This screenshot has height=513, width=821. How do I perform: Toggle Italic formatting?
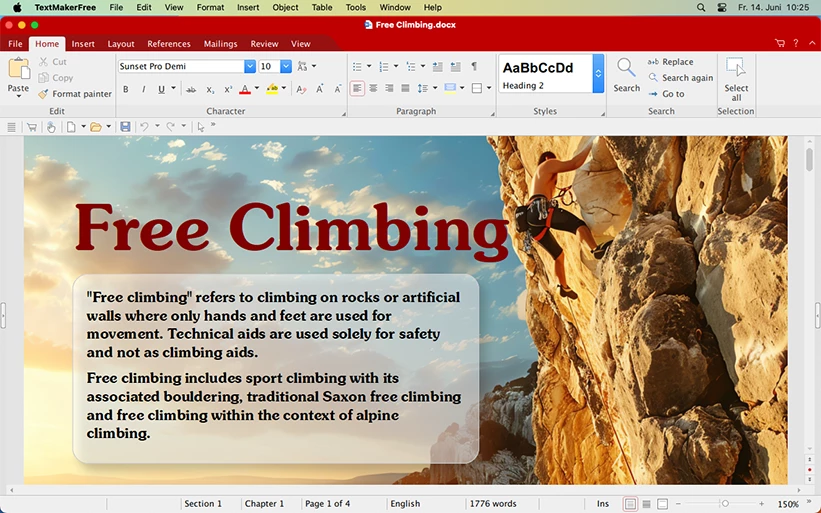pyautogui.click(x=143, y=89)
